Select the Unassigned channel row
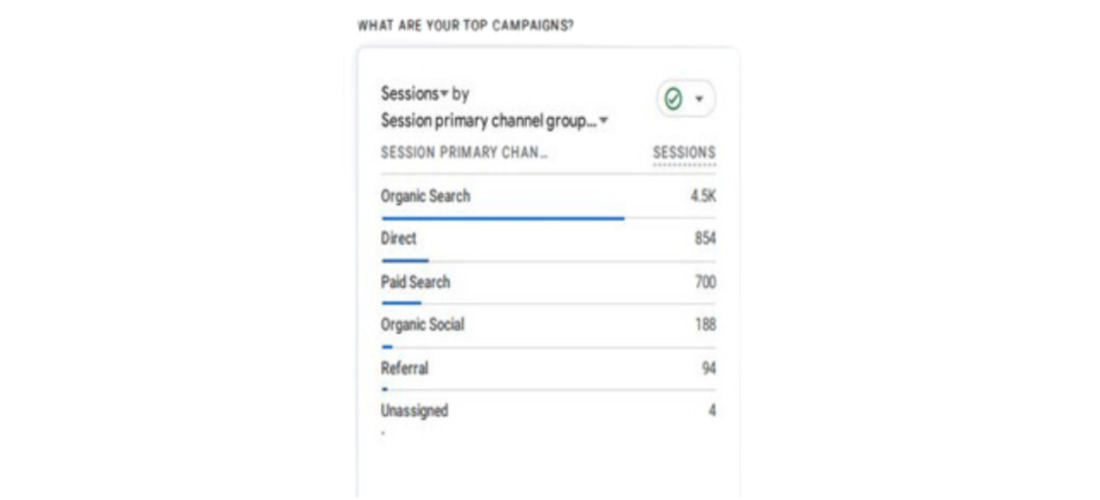1100x500 pixels. tap(549, 412)
